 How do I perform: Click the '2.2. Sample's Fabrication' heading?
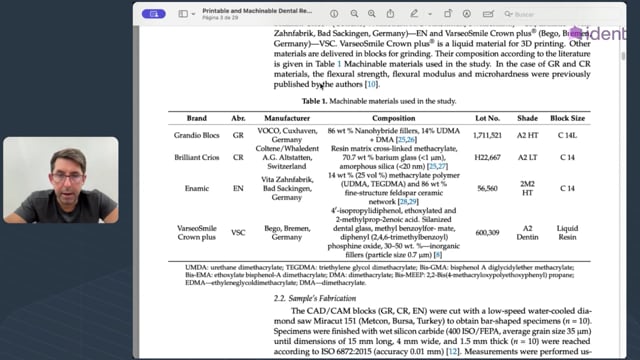click(315, 298)
